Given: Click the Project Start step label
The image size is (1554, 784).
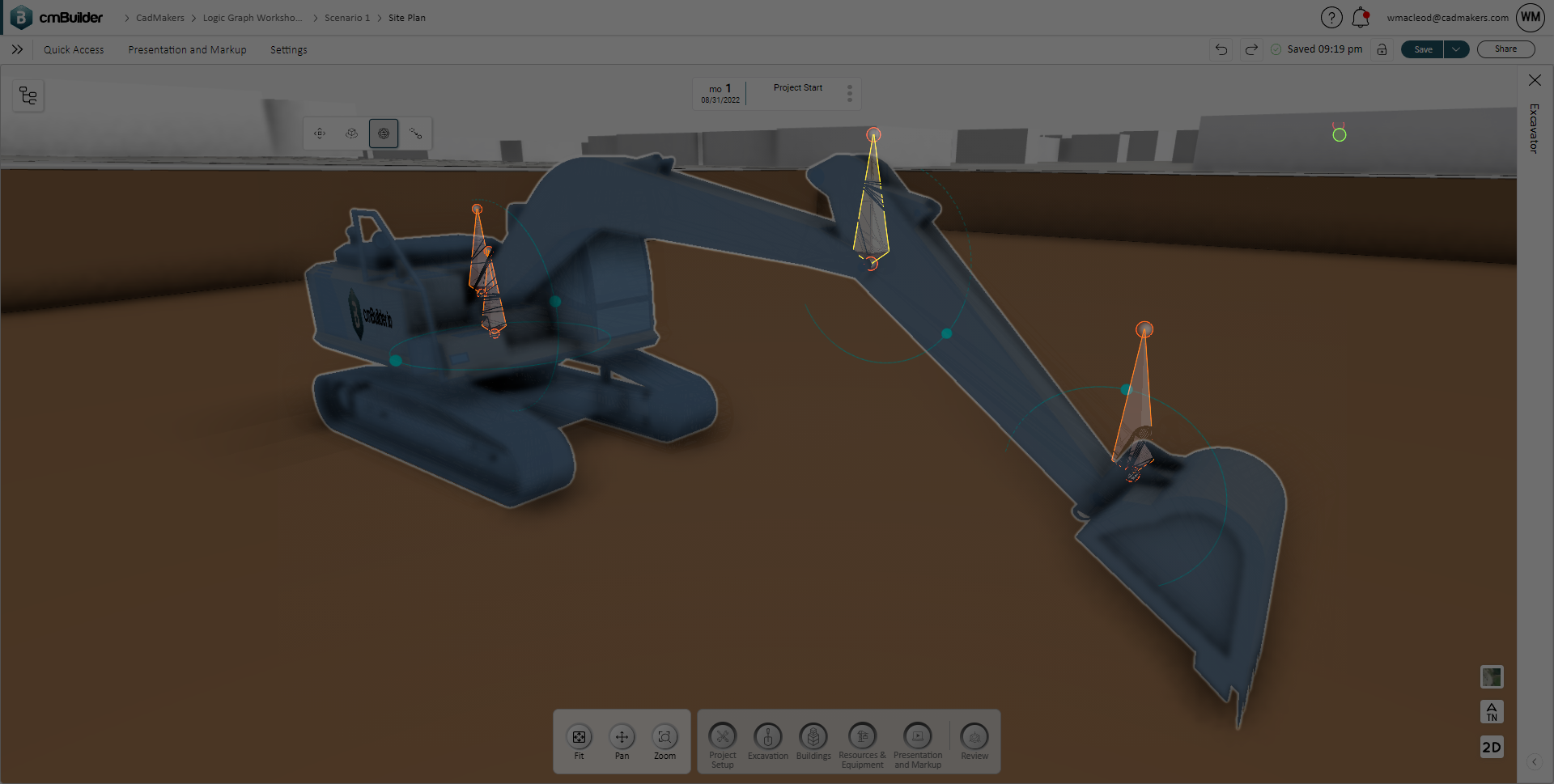Looking at the screenshot, I should point(797,88).
